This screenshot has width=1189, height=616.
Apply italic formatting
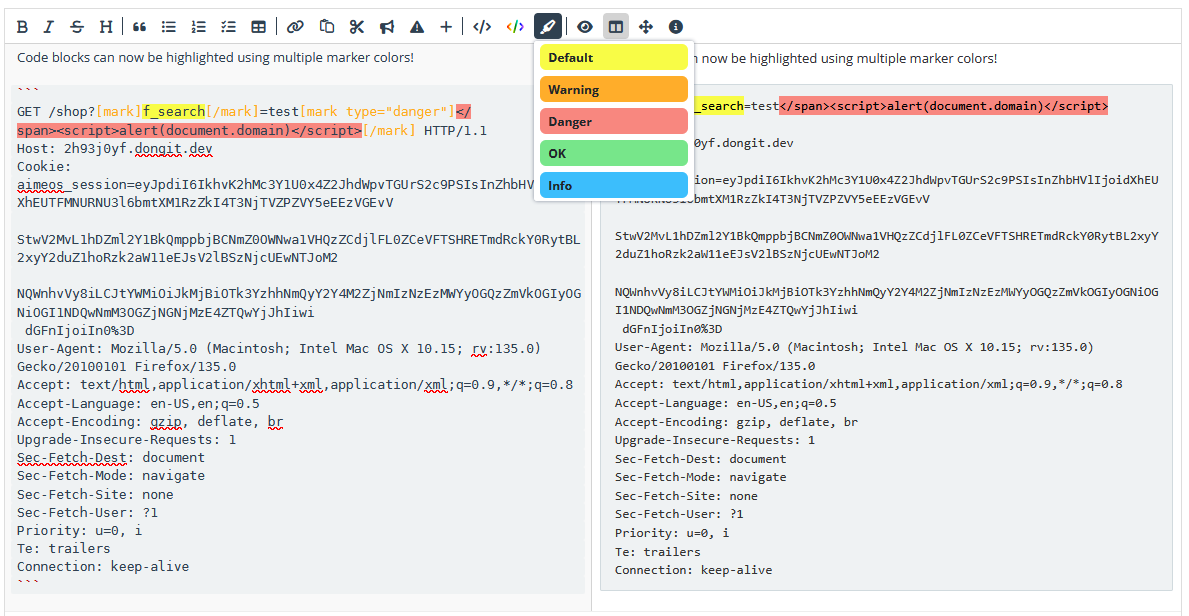(49, 27)
